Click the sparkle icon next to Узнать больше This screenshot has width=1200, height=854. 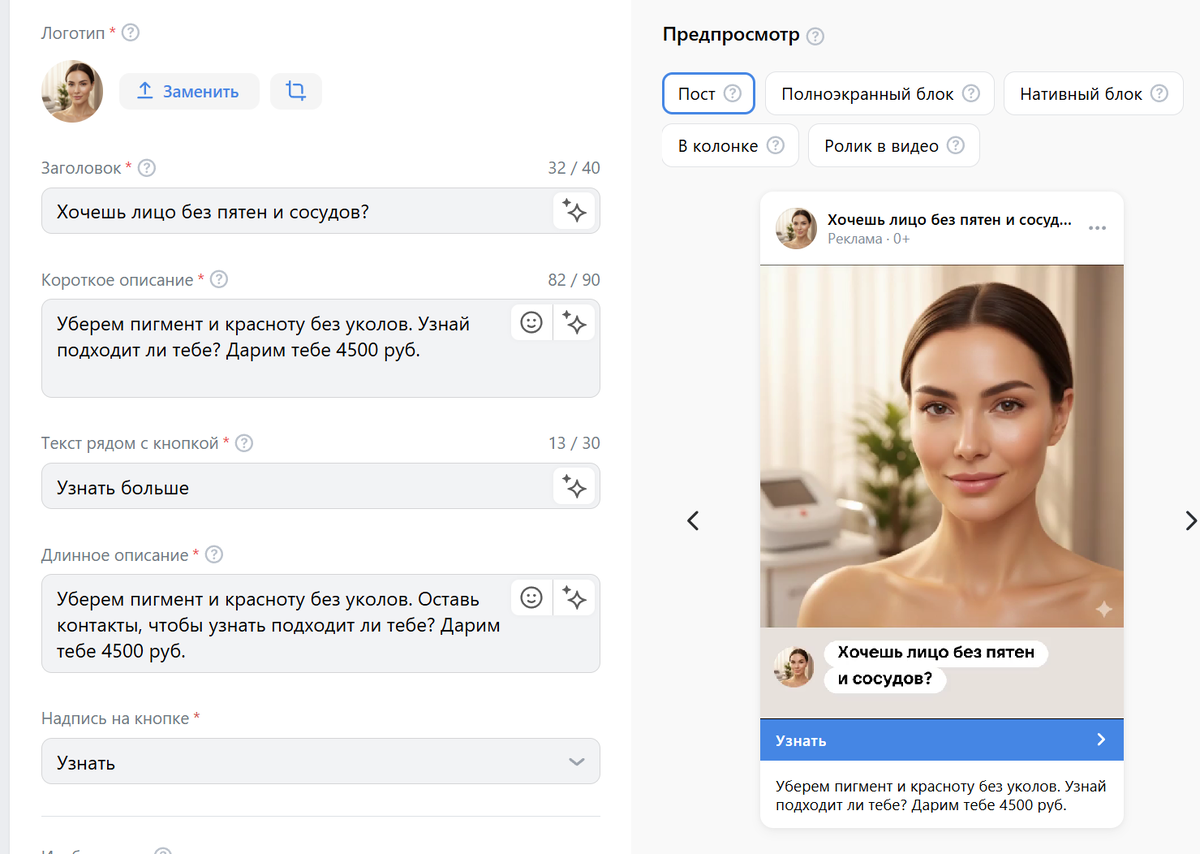(574, 486)
